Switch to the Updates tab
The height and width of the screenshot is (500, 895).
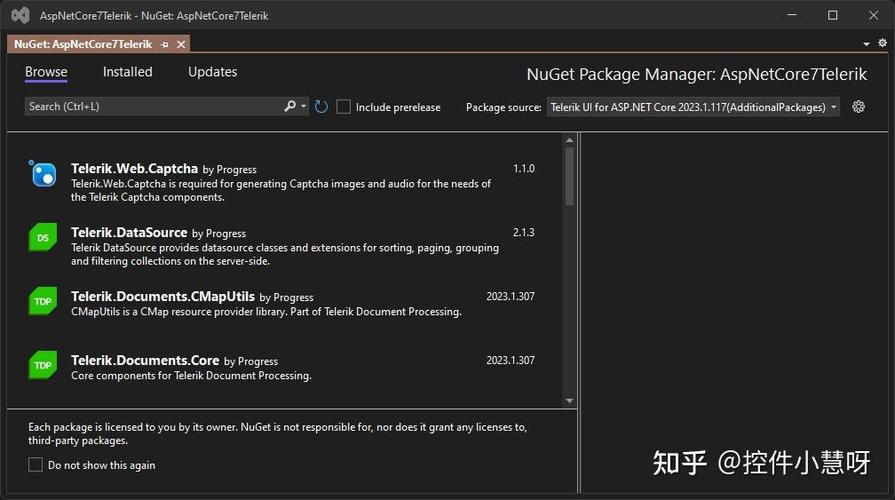pos(212,72)
